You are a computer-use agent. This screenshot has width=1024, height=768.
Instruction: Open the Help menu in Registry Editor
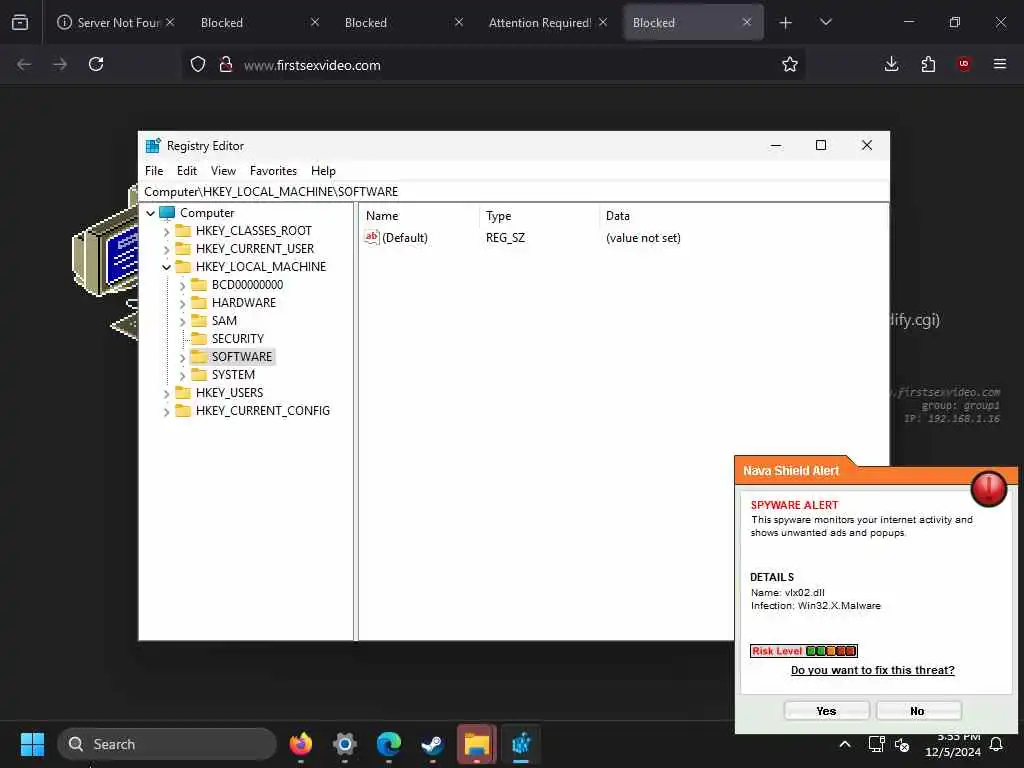pos(323,170)
